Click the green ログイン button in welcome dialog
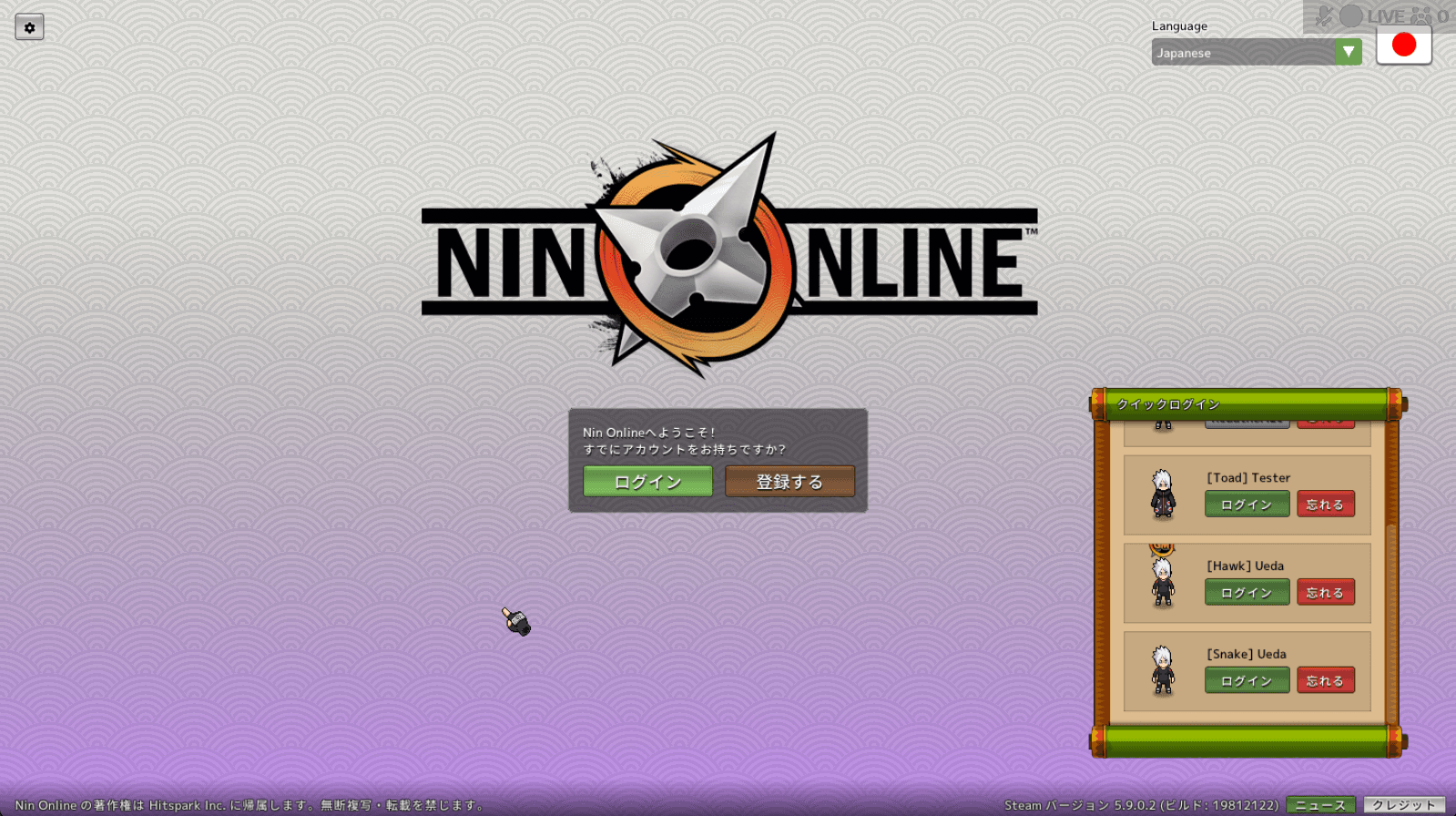The image size is (1456, 816). [648, 482]
